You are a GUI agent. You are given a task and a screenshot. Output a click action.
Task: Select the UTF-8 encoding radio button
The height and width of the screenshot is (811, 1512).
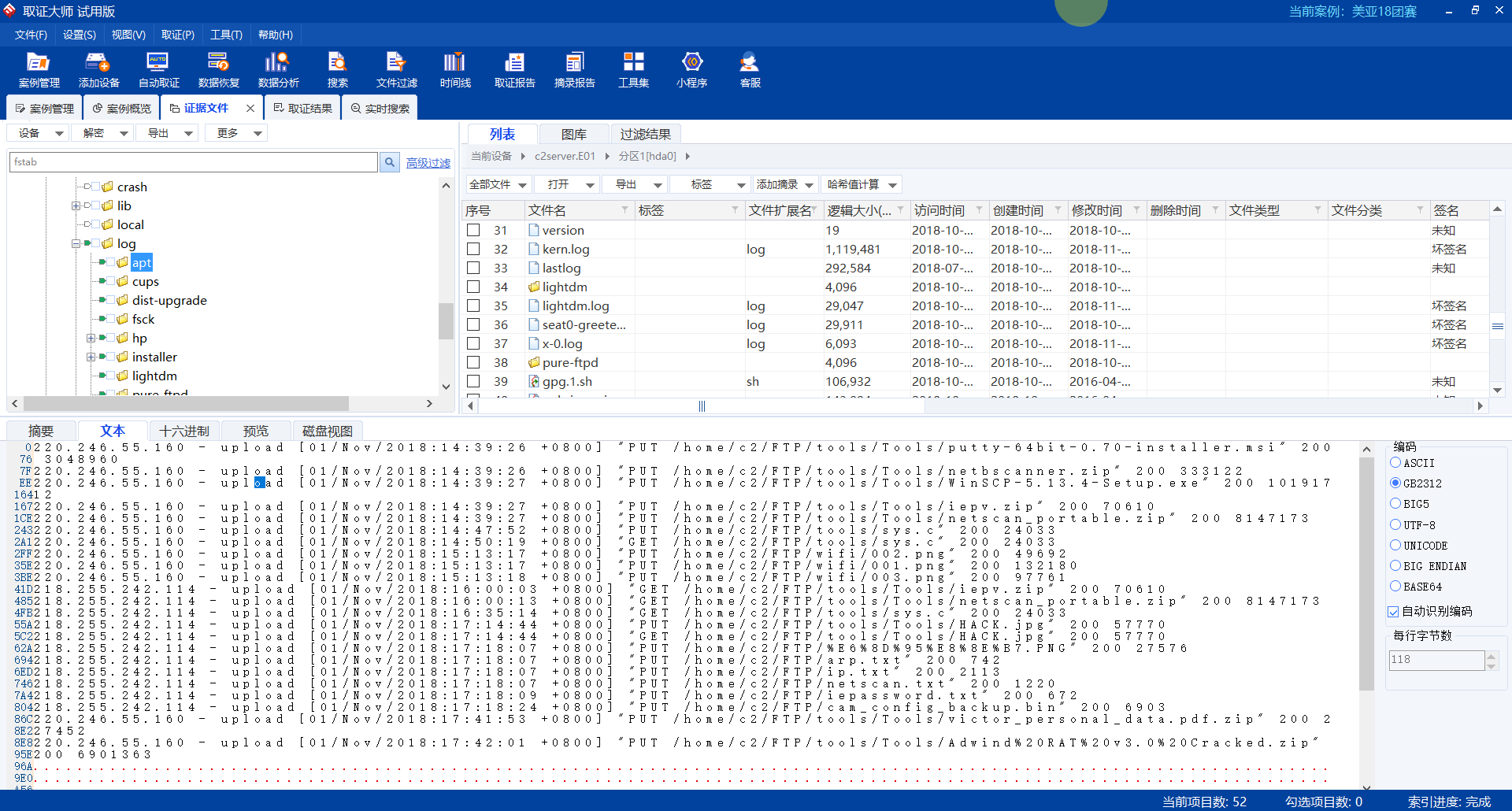point(1395,524)
